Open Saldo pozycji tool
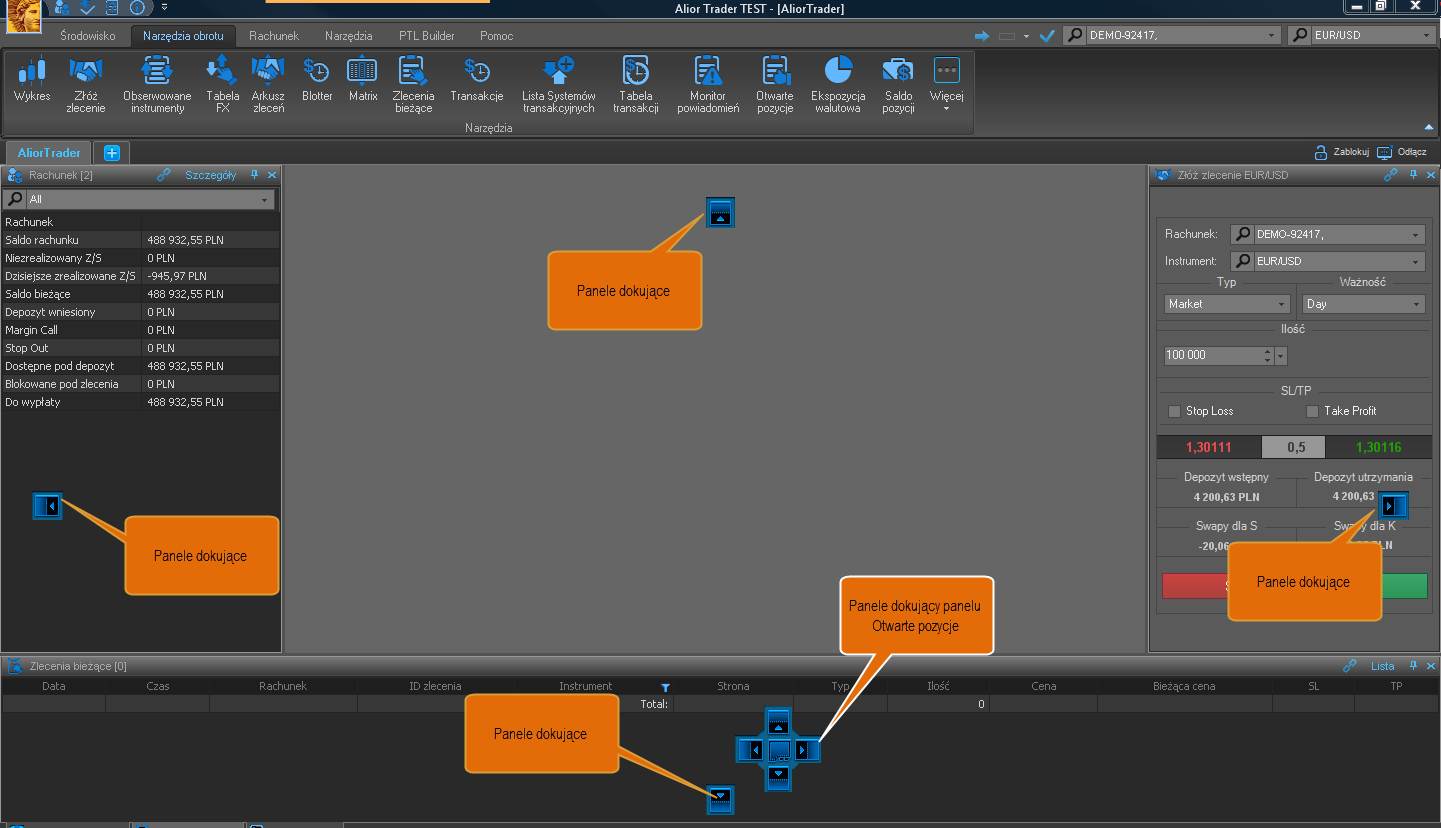Screen dimensions: 1441x828 click(x=898, y=84)
